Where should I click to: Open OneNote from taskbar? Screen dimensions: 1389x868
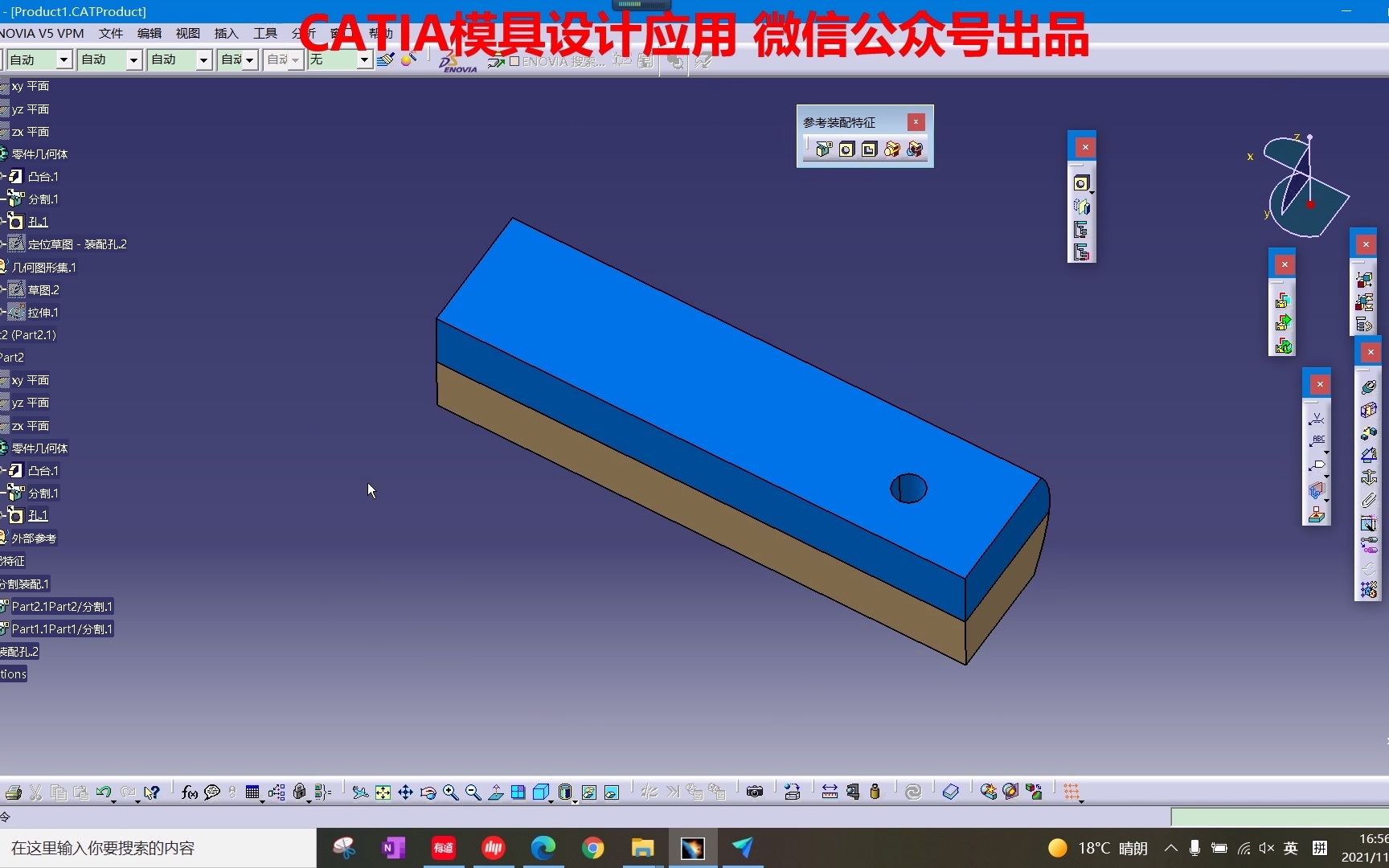click(x=393, y=848)
